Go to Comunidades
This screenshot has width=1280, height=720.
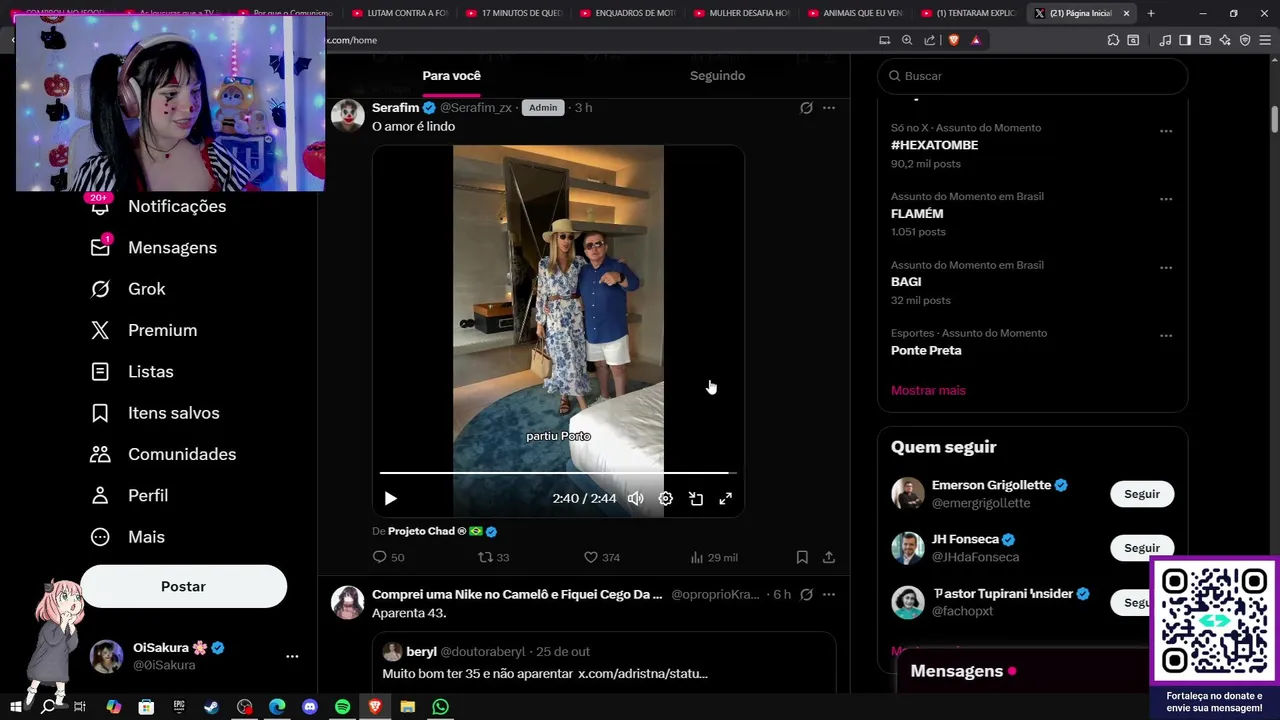[x=162, y=454]
